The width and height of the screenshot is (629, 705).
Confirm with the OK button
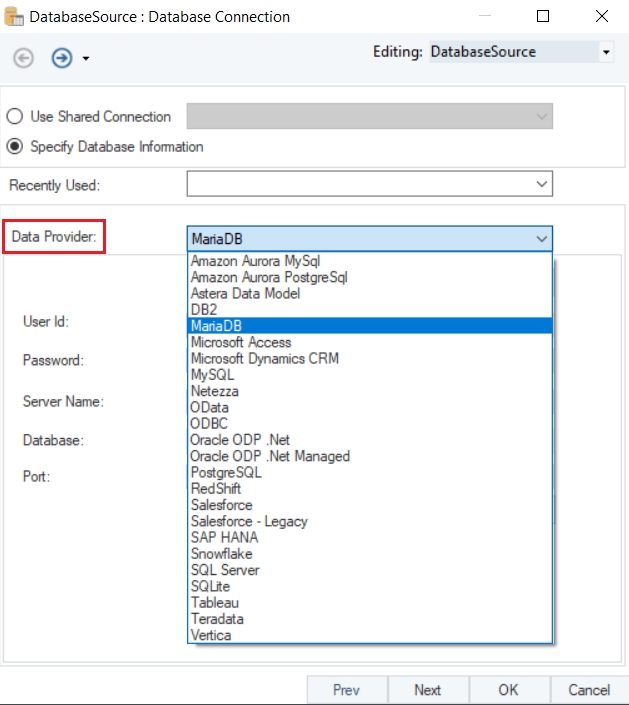tap(509, 690)
